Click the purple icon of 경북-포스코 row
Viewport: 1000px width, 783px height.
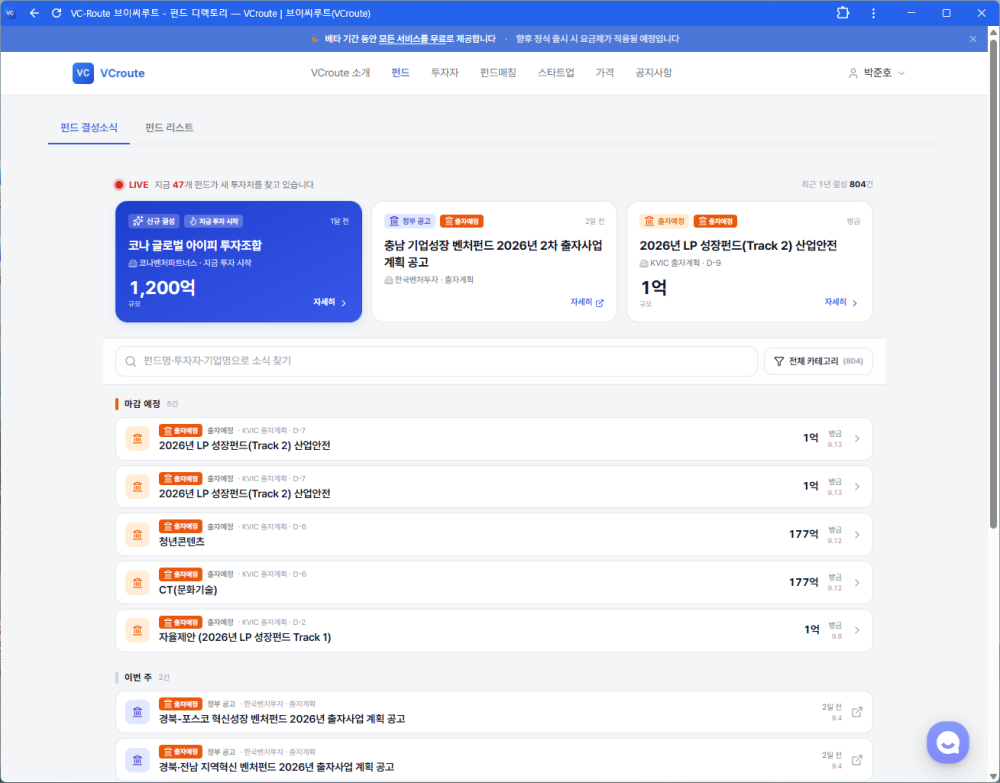(x=137, y=712)
